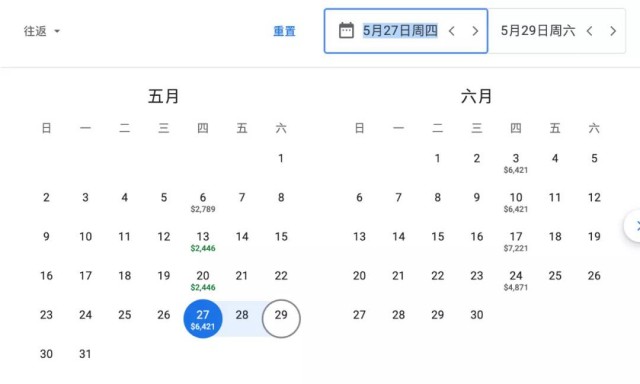Image resolution: width=640 pixels, height=384 pixels.
Task: Go to previous day for departure date
Action: click(x=451, y=31)
